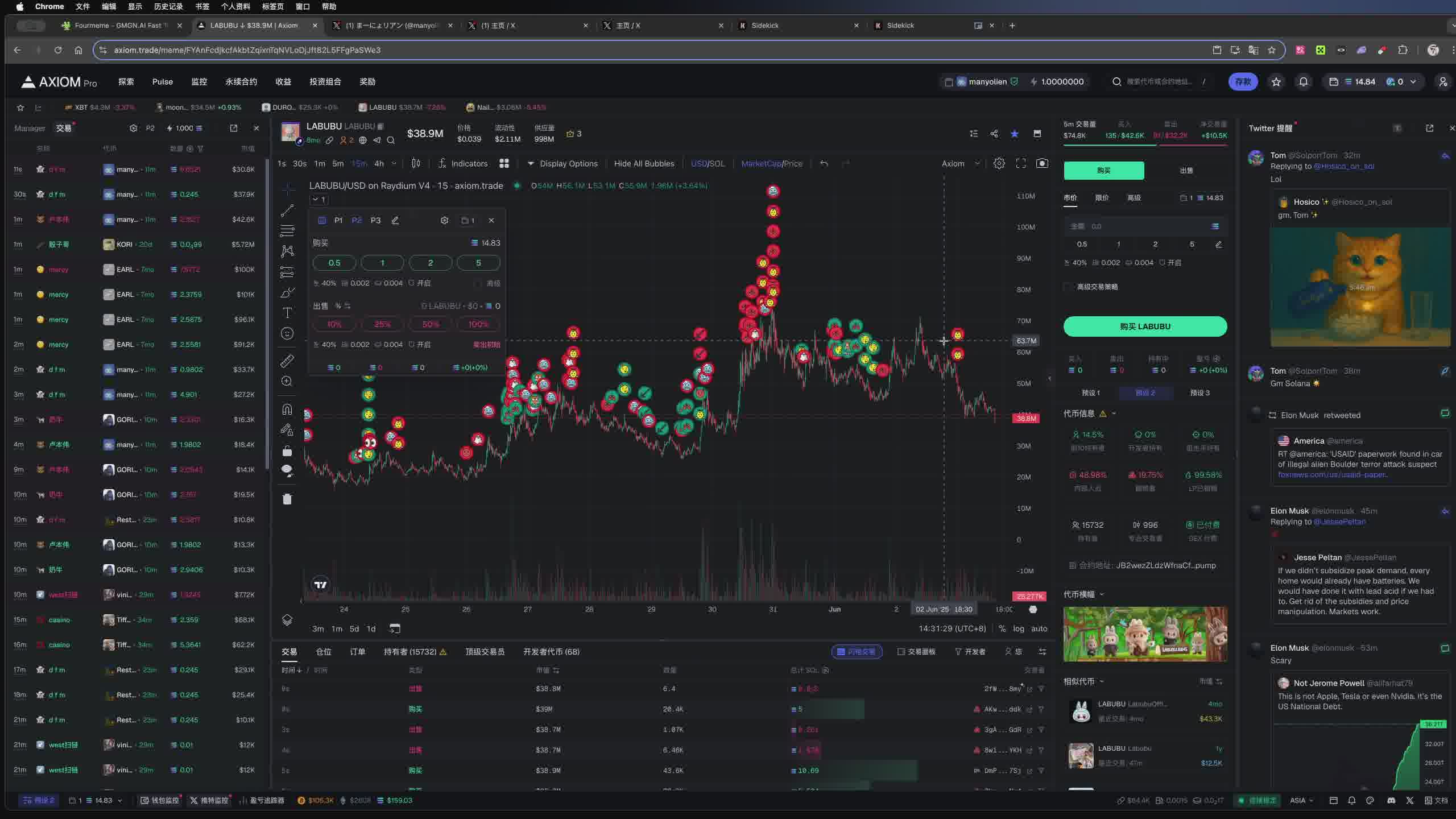This screenshot has width=1456, height=819.
Task: Toggle USD/SOL currency display
Action: tap(708, 163)
